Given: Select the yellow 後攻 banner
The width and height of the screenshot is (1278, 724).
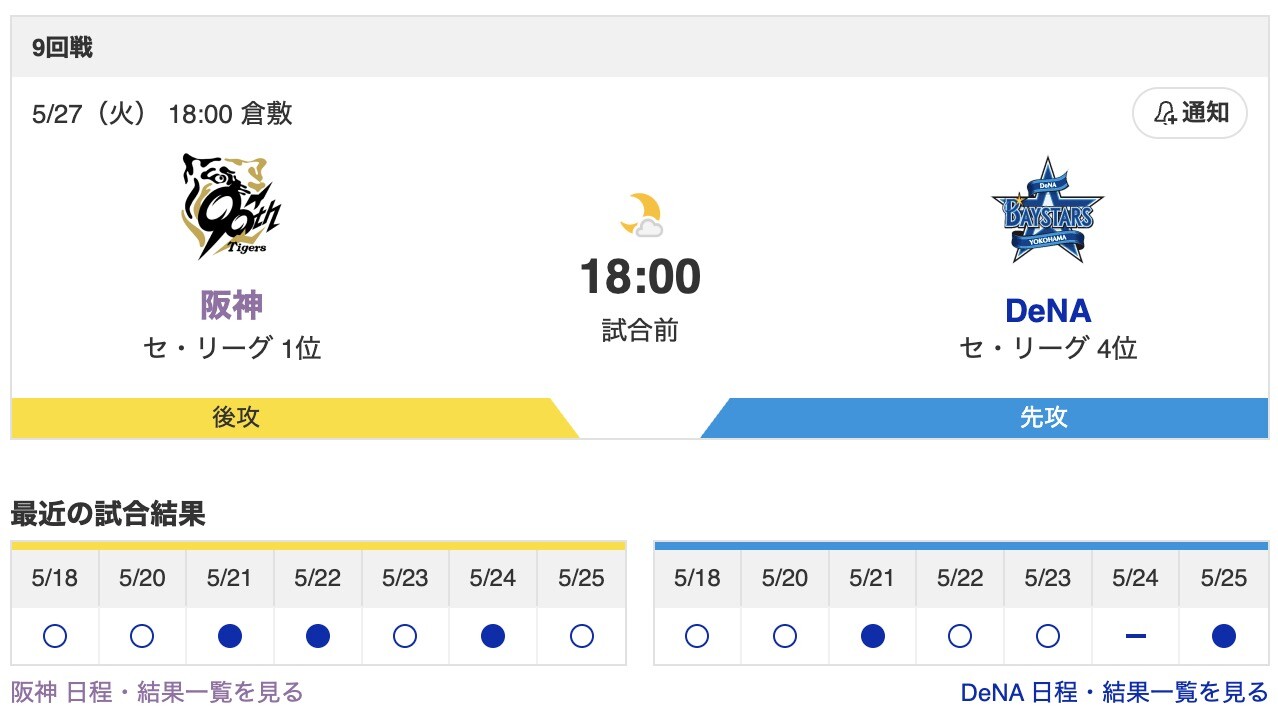Looking at the screenshot, I should pyautogui.click(x=237, y=417).
